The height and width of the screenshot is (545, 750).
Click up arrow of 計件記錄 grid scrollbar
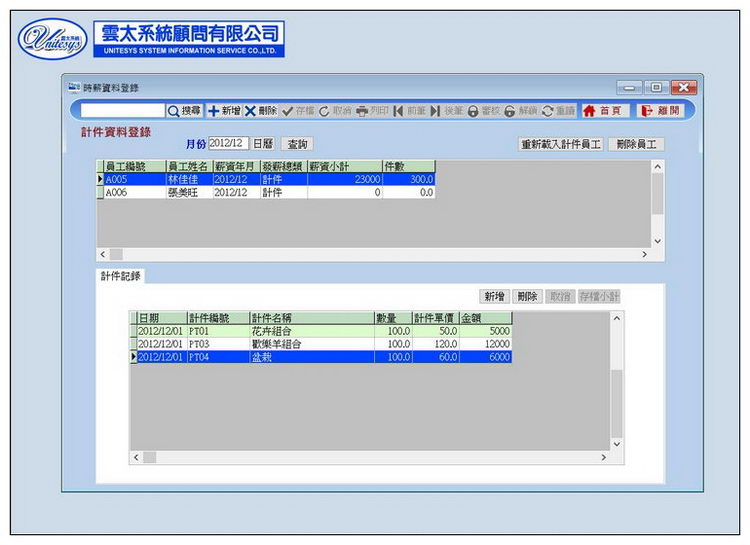617,318
